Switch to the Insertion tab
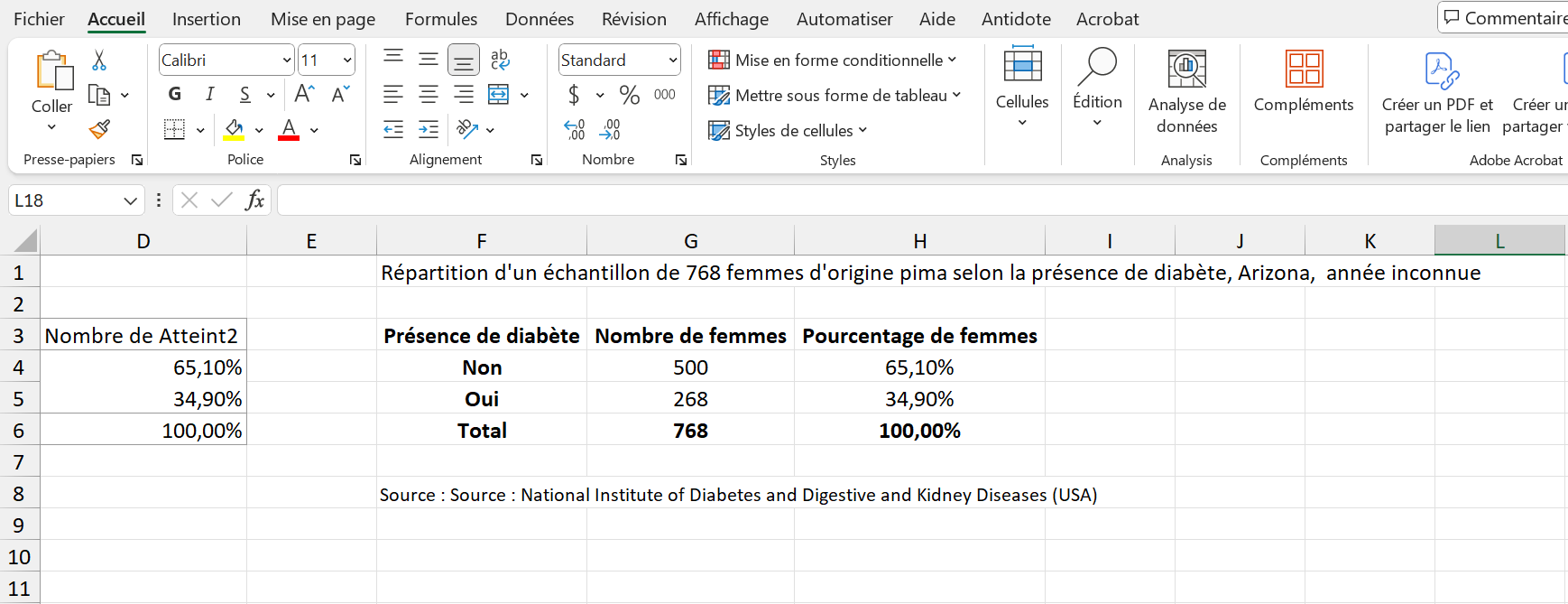1568x604 pixels. coord(207,19)
